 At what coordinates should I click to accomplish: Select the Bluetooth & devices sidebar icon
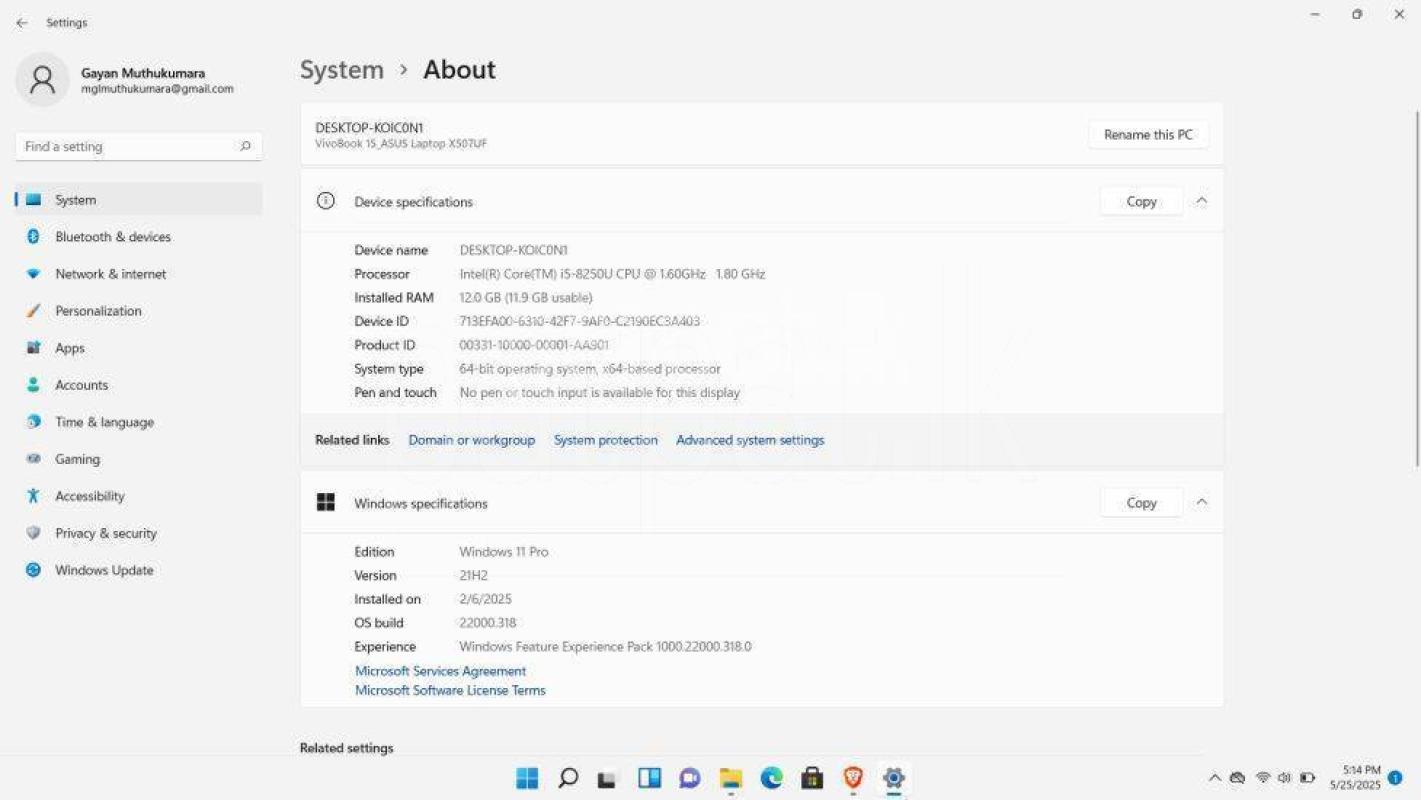[x=31, y=236]
